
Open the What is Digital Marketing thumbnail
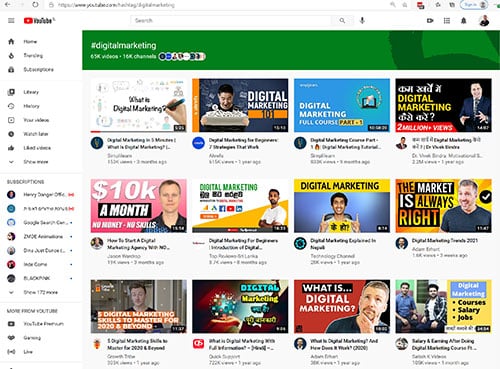click(x=139, y=105)
